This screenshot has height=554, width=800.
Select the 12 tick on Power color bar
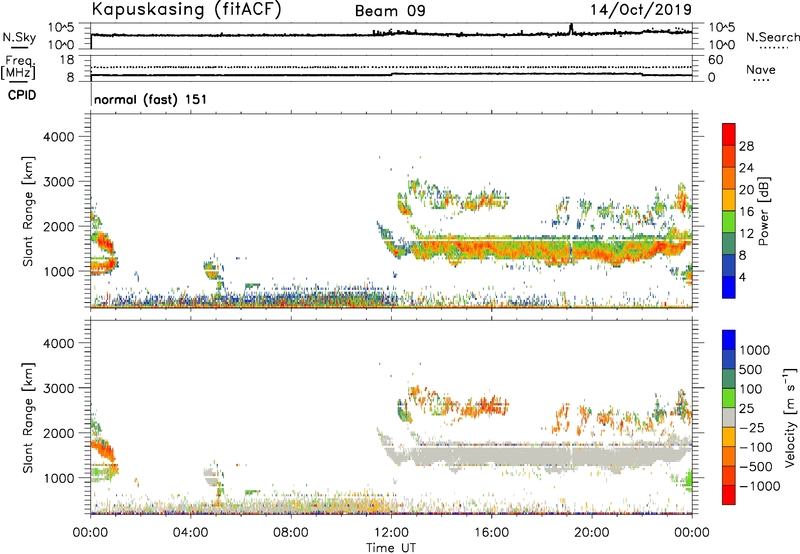coord(746,234)
